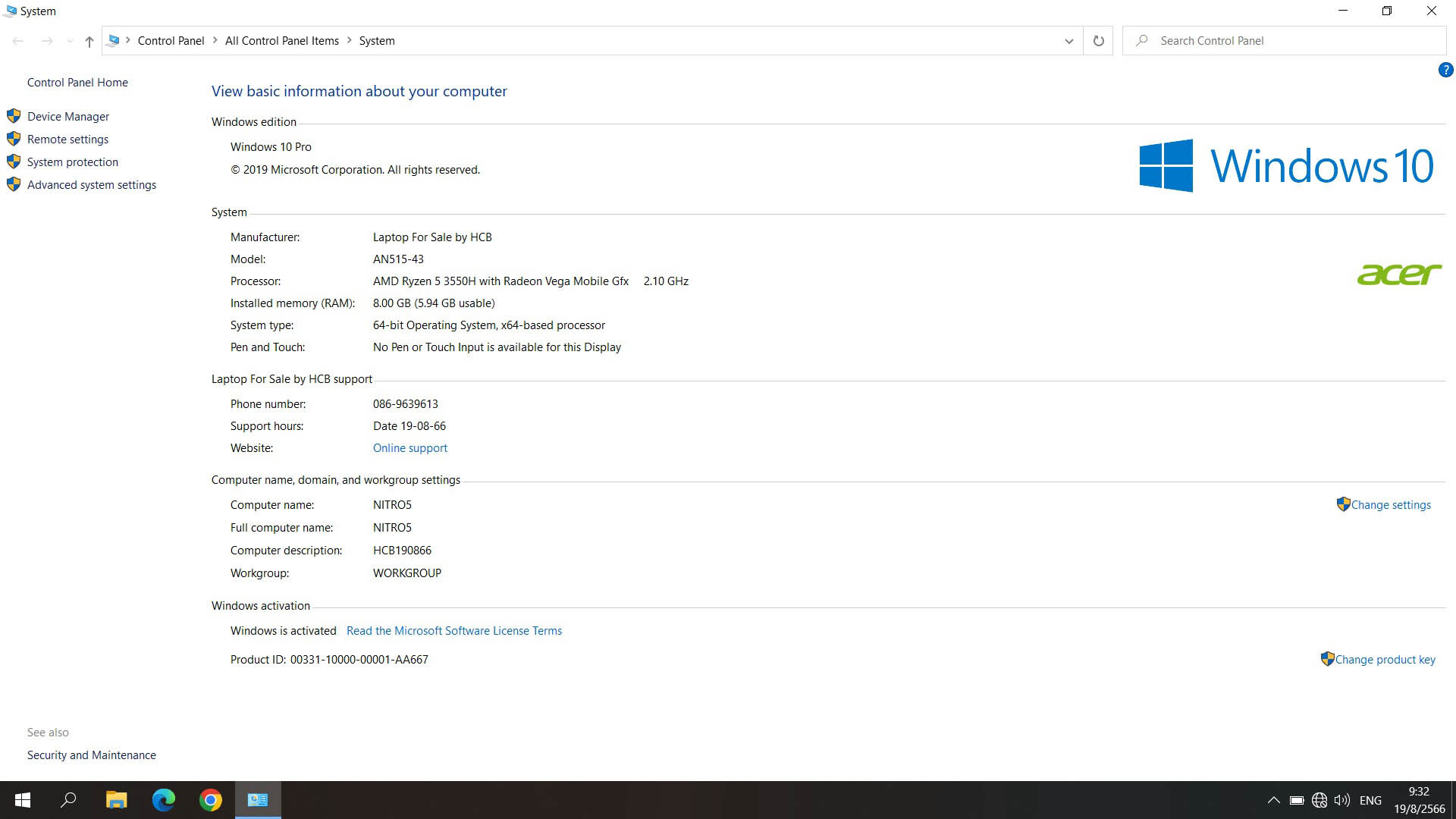Click the Windows 10 Pro edition text
1456x819 pixels.
(271, 147)
